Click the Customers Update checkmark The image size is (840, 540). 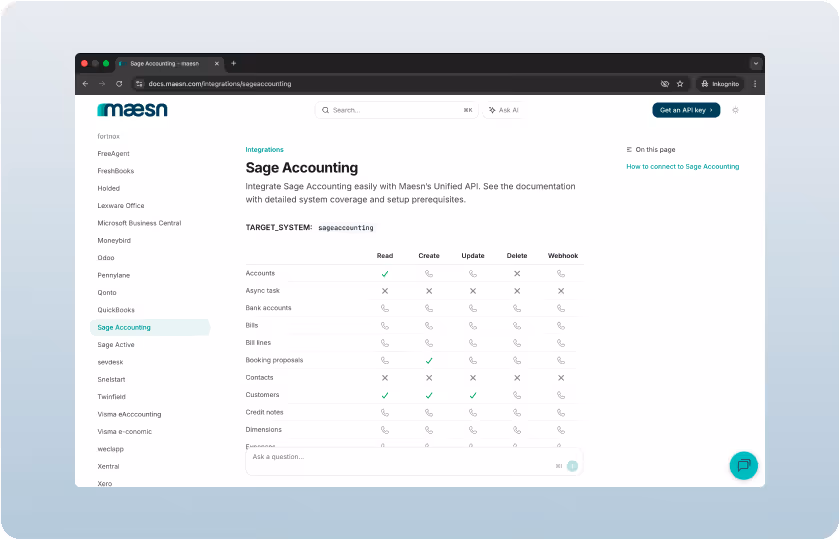[x=472, y=395]
